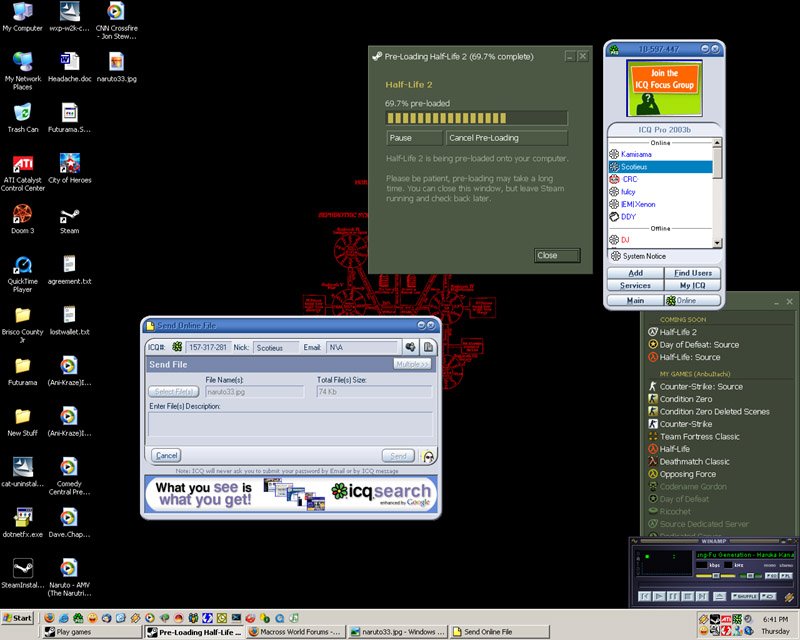The height and width of the screenshot is (640, 800).
Task: Click the Join the ICQ Focus Group banner
Action: pos(664,88)
